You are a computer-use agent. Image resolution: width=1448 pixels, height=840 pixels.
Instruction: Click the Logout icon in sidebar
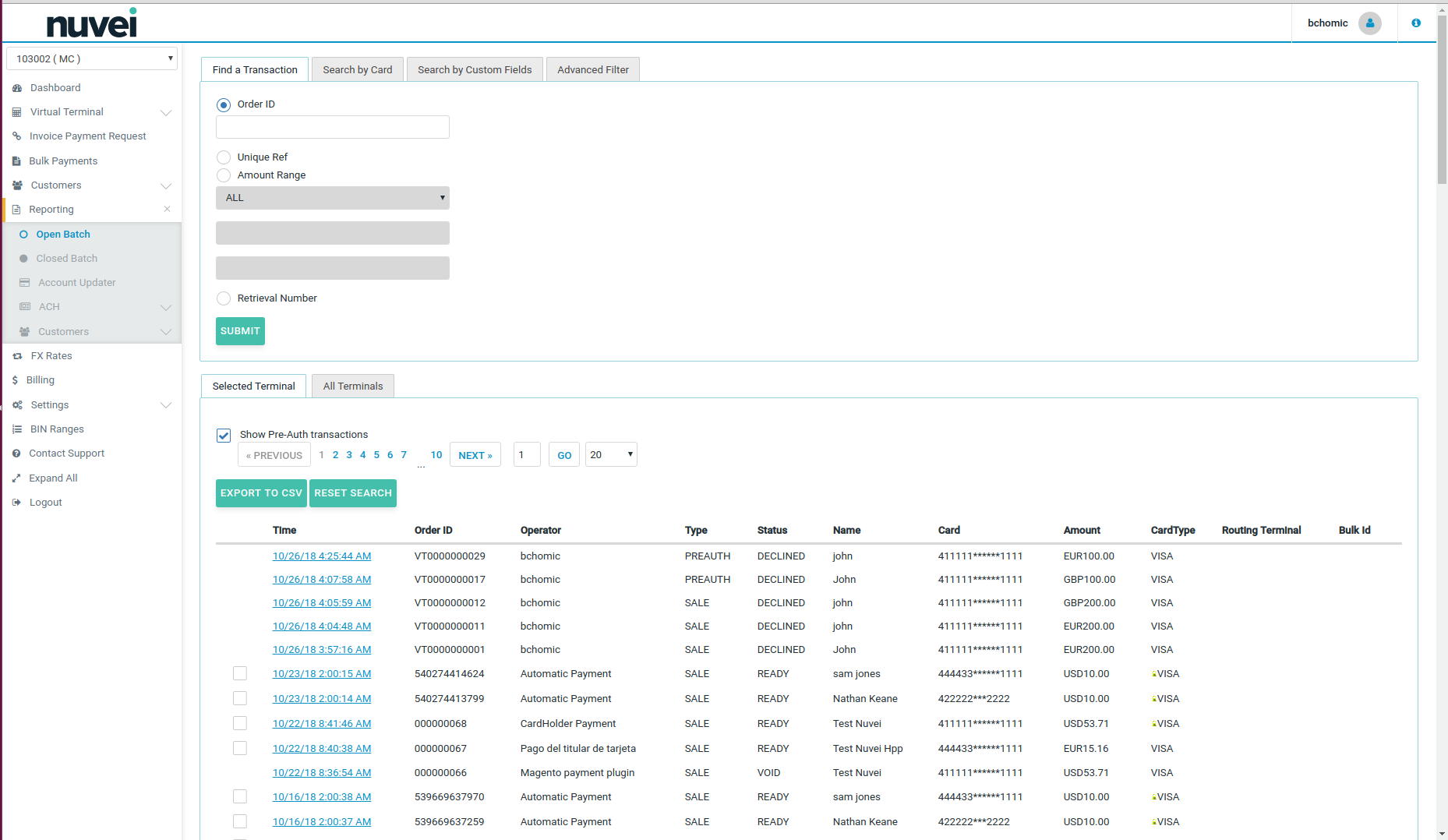pyautogui.click(x=16, y=503)
